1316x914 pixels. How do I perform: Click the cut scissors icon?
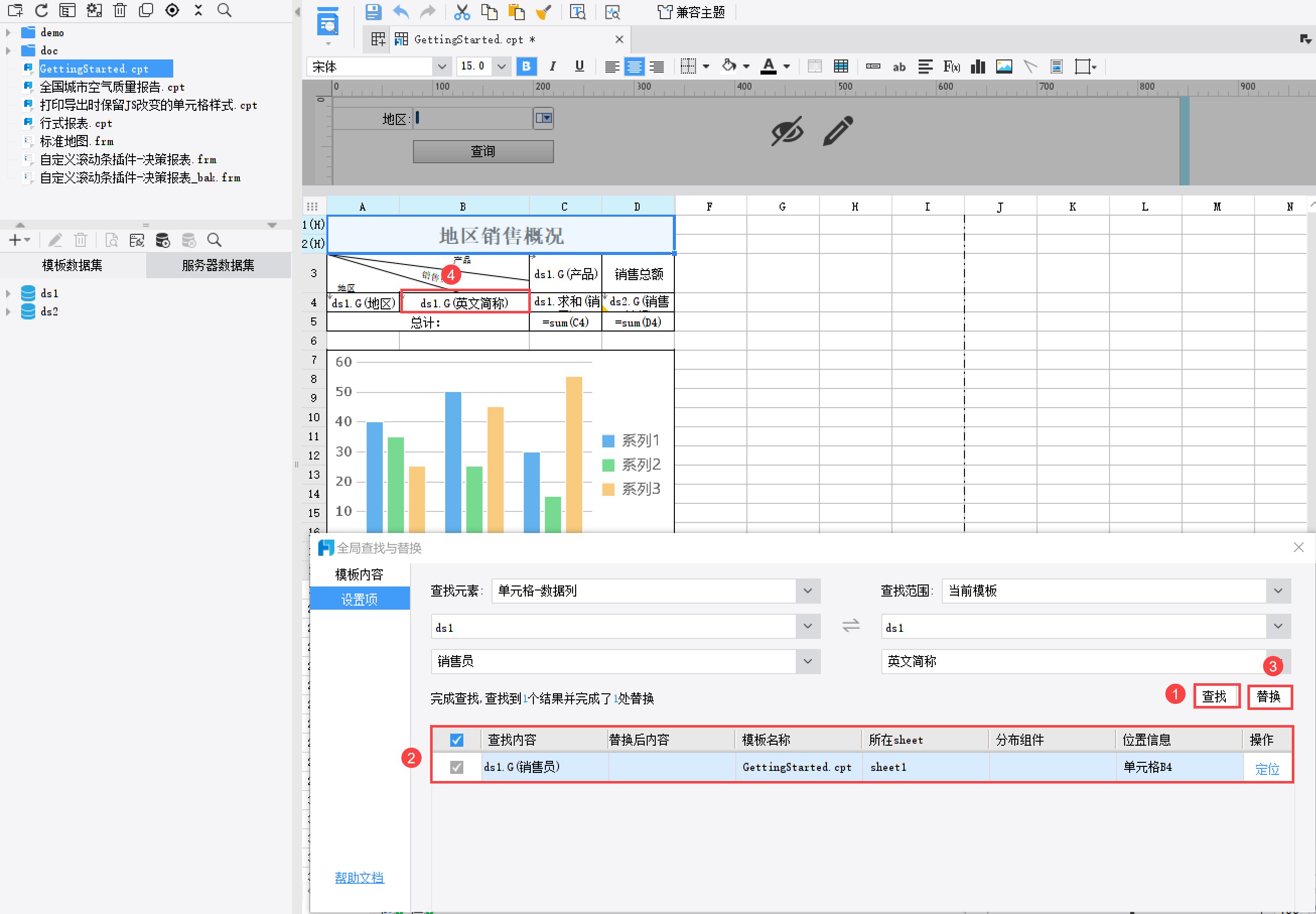point(461,12)
